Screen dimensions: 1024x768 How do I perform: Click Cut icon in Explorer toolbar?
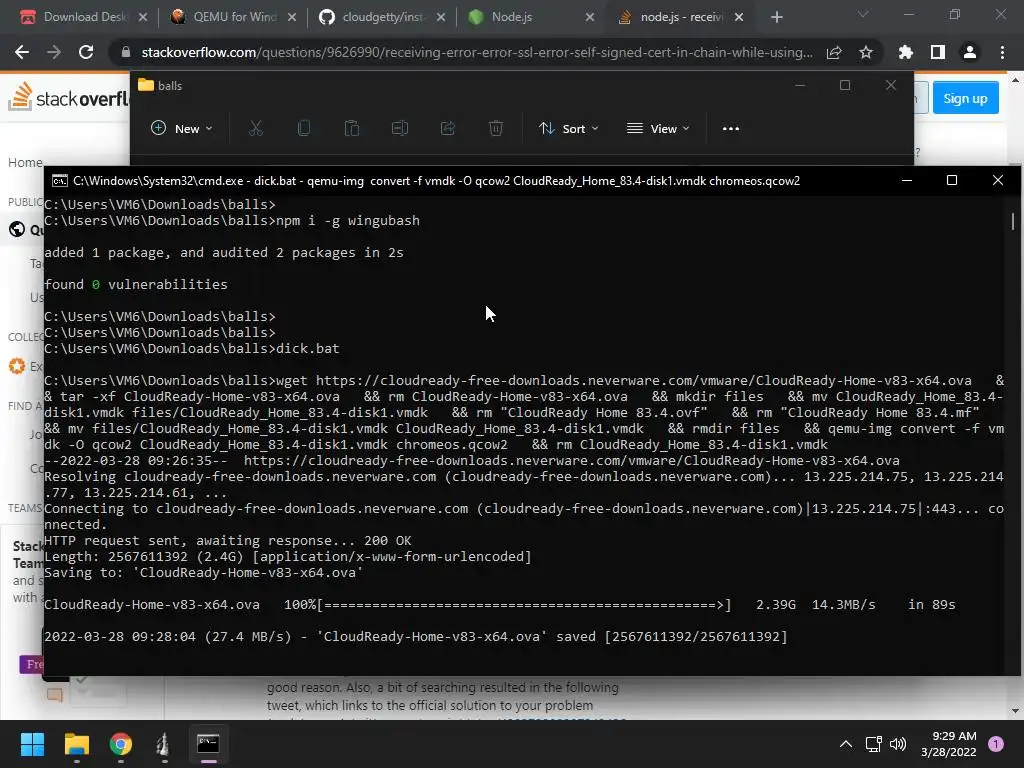click(x=255, y=129)
